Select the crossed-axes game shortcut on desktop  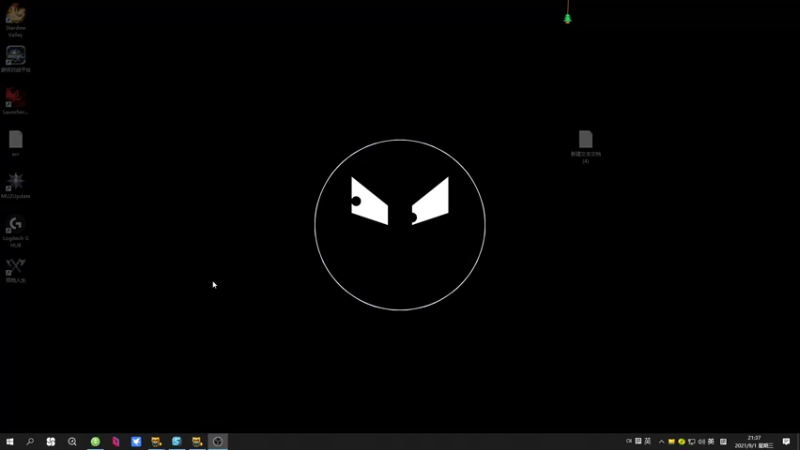pos(15,270)
